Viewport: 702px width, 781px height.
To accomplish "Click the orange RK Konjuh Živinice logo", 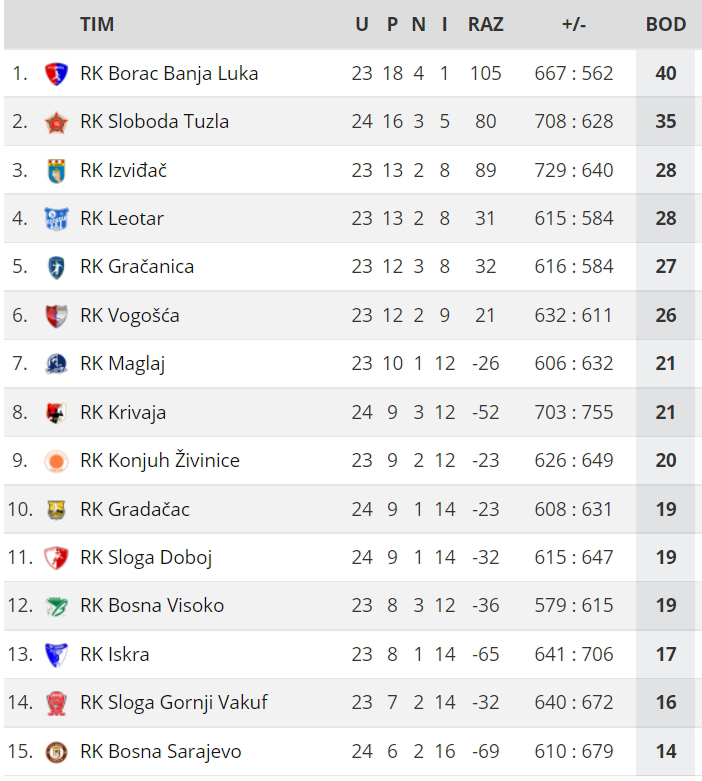I will (x=56, y=461).
